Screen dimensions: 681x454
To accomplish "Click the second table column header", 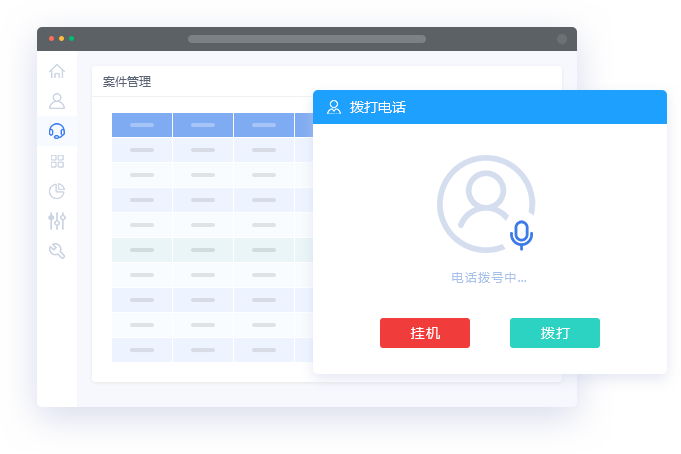I will (203, 125).
